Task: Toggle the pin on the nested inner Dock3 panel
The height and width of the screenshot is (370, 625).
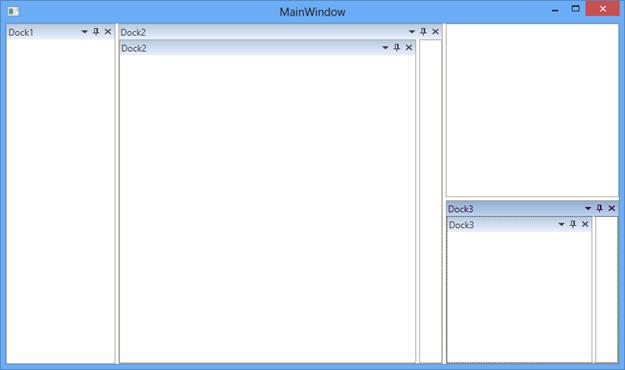Action: 573,224
